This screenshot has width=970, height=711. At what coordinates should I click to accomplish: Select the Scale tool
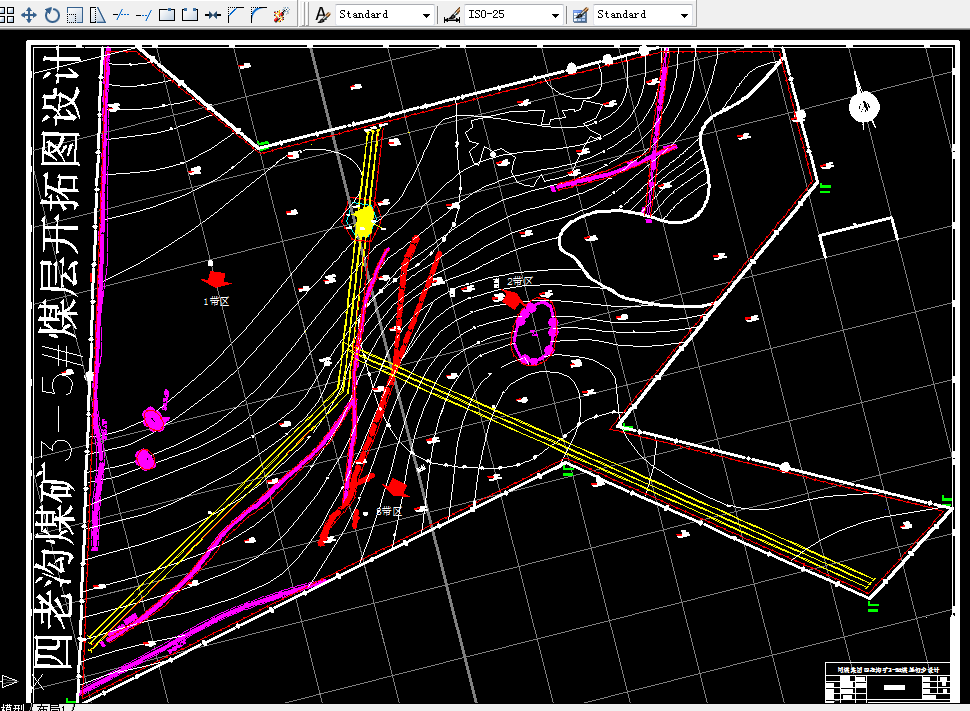pos(75,14)
